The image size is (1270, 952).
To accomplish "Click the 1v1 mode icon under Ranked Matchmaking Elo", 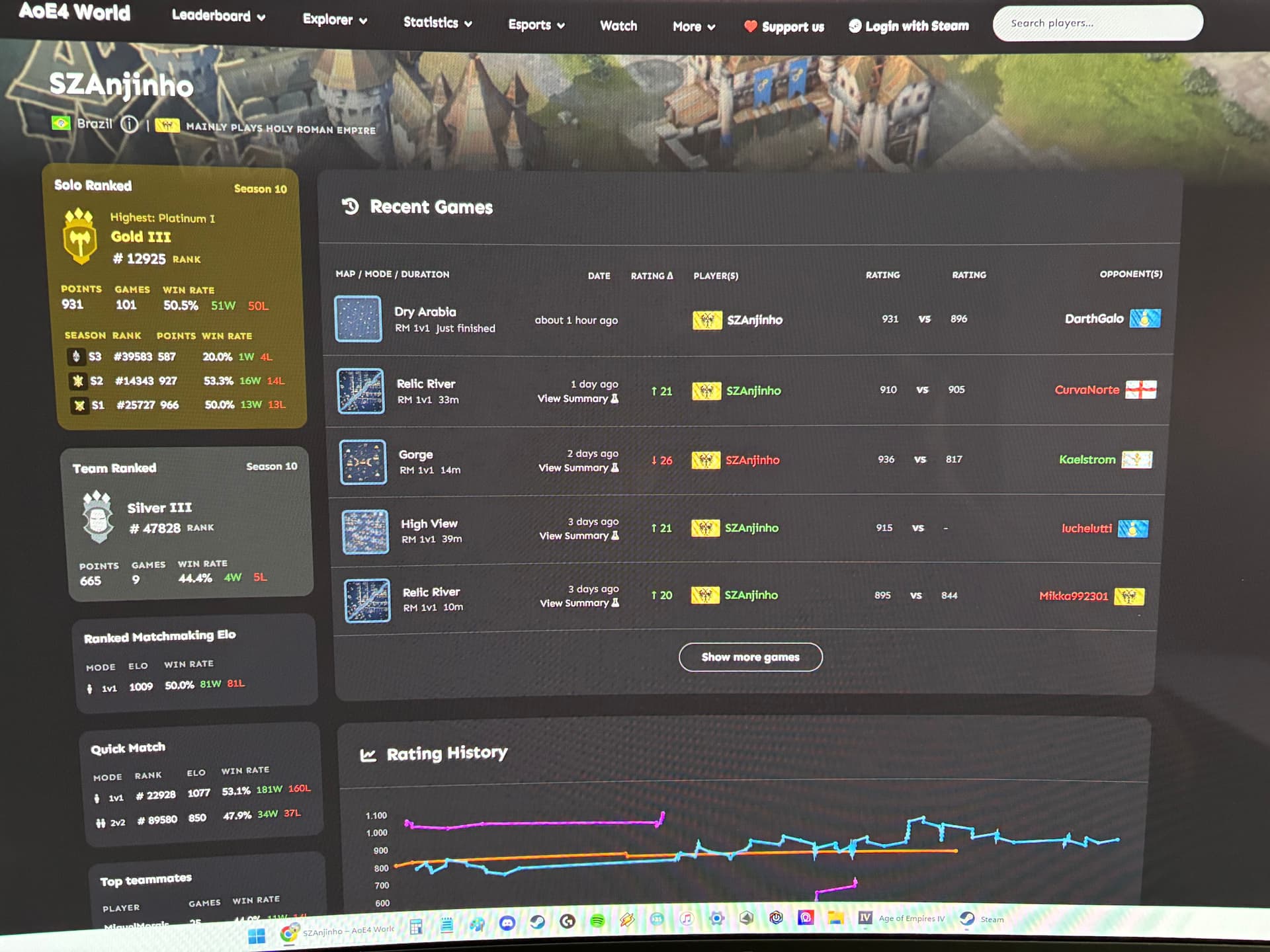I will pos(90,689).
